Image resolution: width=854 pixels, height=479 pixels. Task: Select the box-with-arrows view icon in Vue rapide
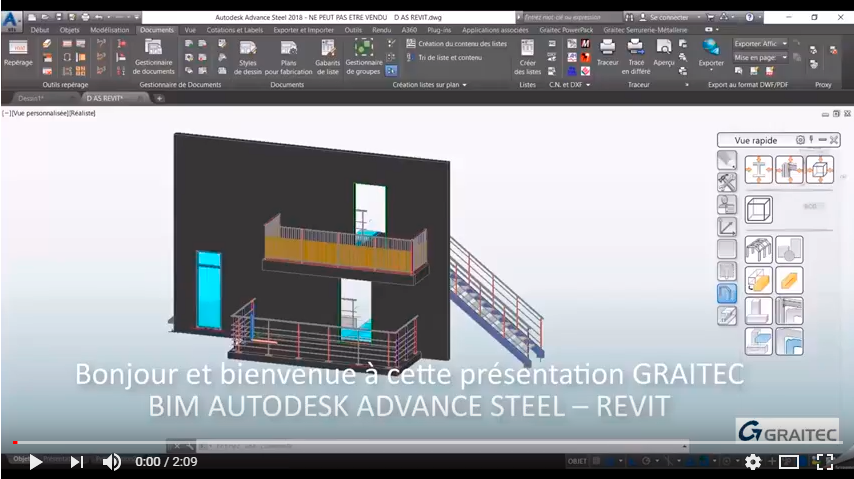coord(819,169)
